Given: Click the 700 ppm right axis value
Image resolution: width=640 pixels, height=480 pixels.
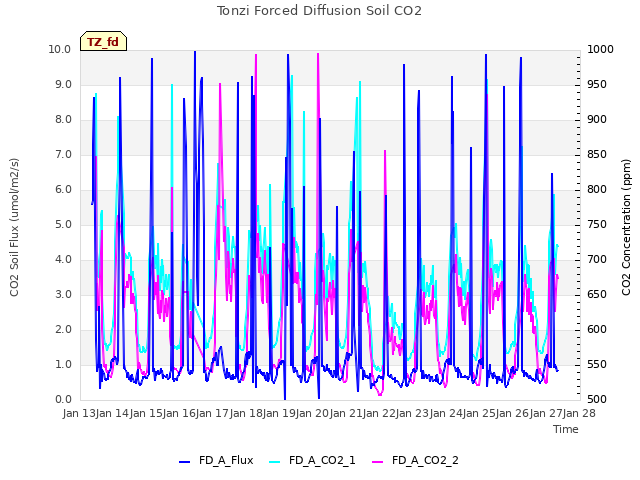Looking at the screenshot, I should [x=597, y=260].
